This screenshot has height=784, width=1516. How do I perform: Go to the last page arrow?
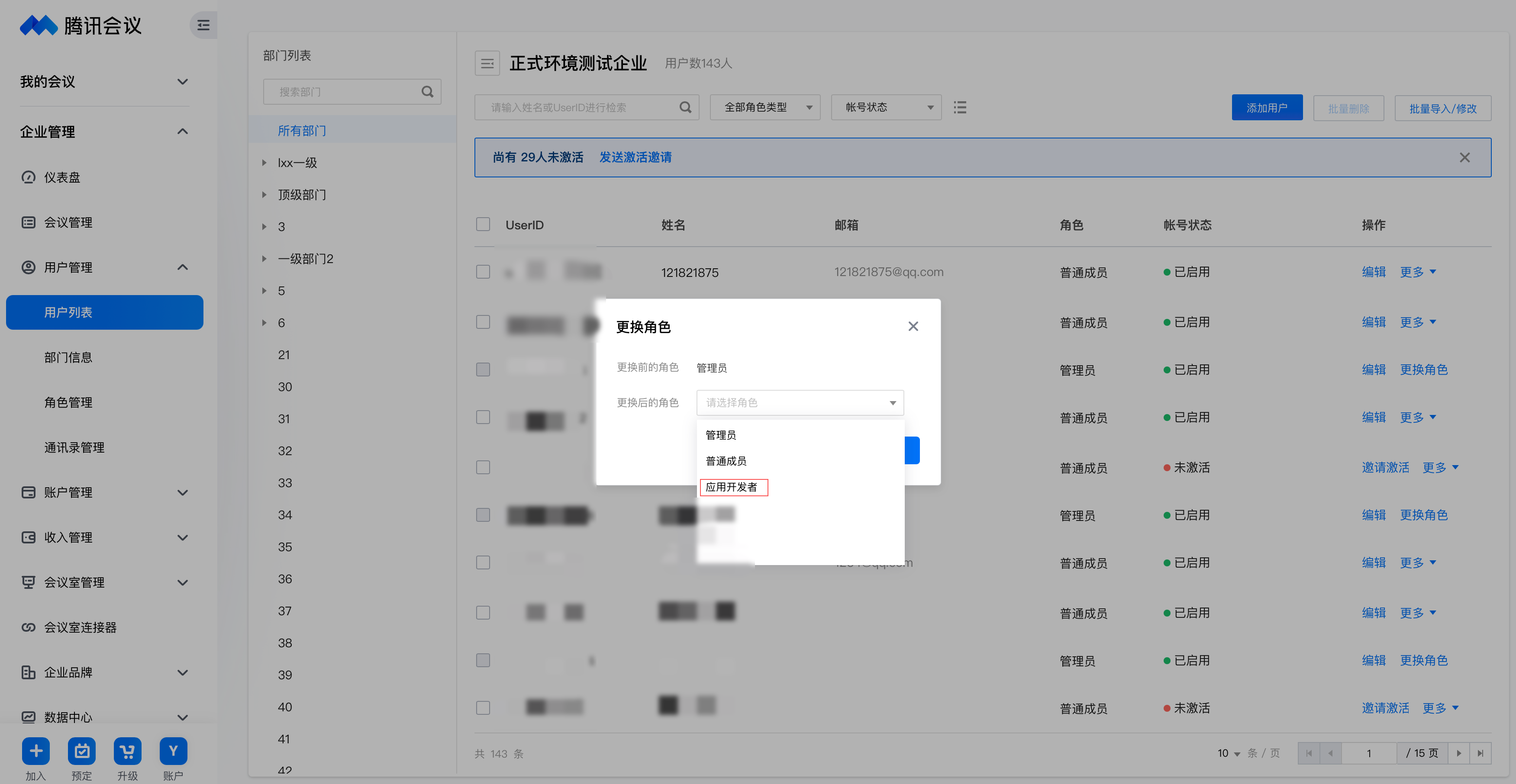pyautogui.click(x=1480, y=753)
